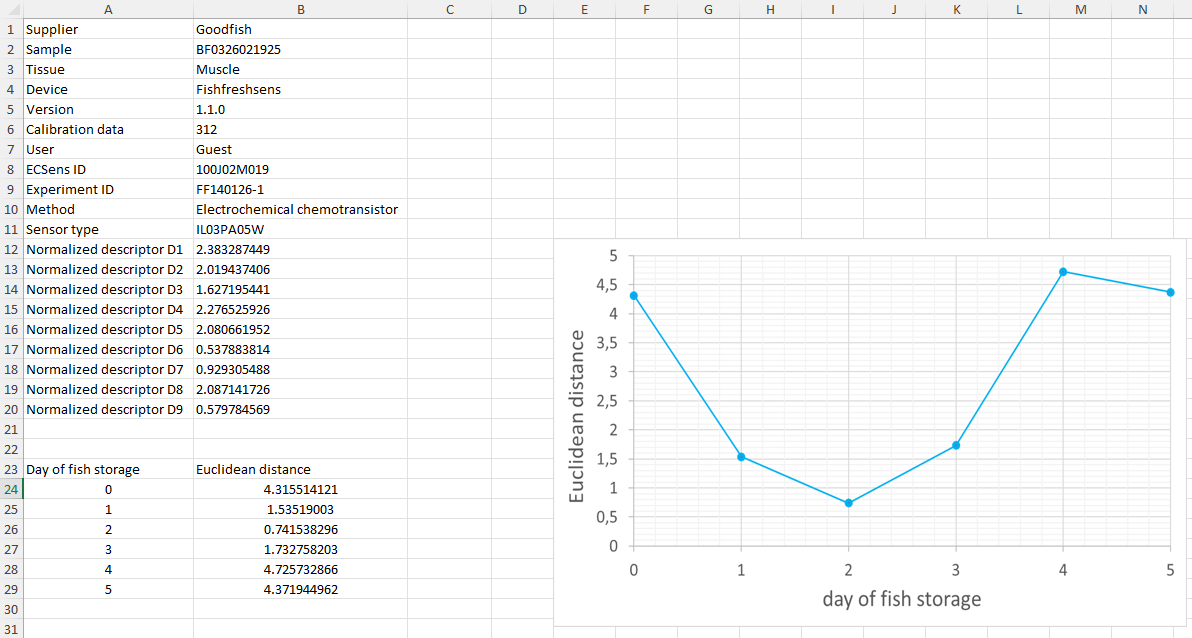Click Sensor type label cell
The image size is (1192, 638).
[x=108, y=229]
